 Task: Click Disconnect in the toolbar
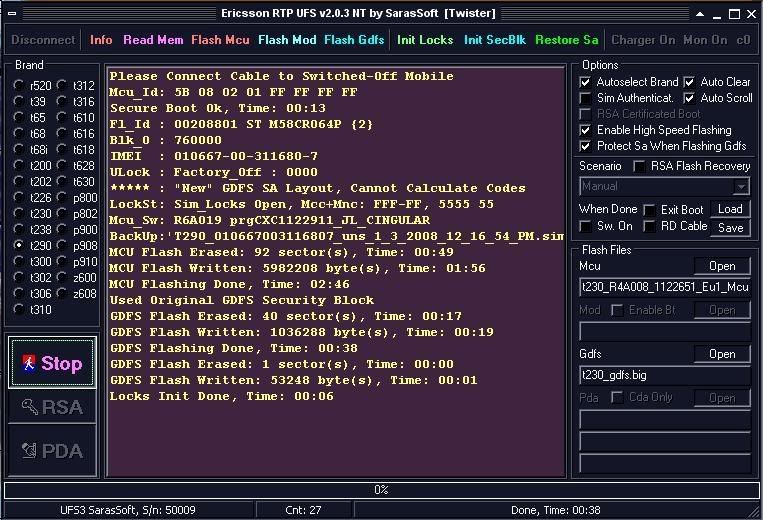(43, 40)
